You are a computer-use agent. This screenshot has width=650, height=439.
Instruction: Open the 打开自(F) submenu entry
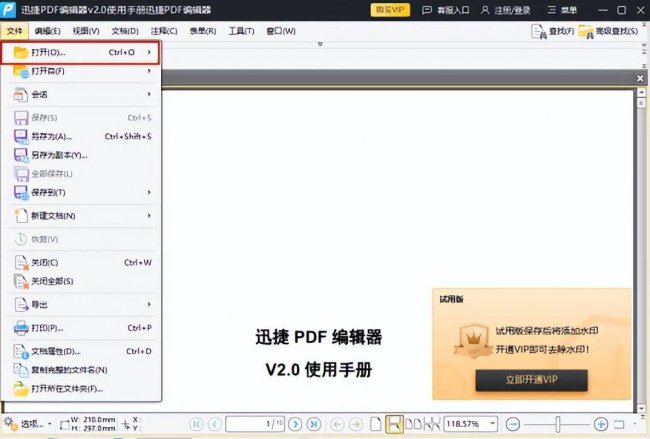[81, 71]
